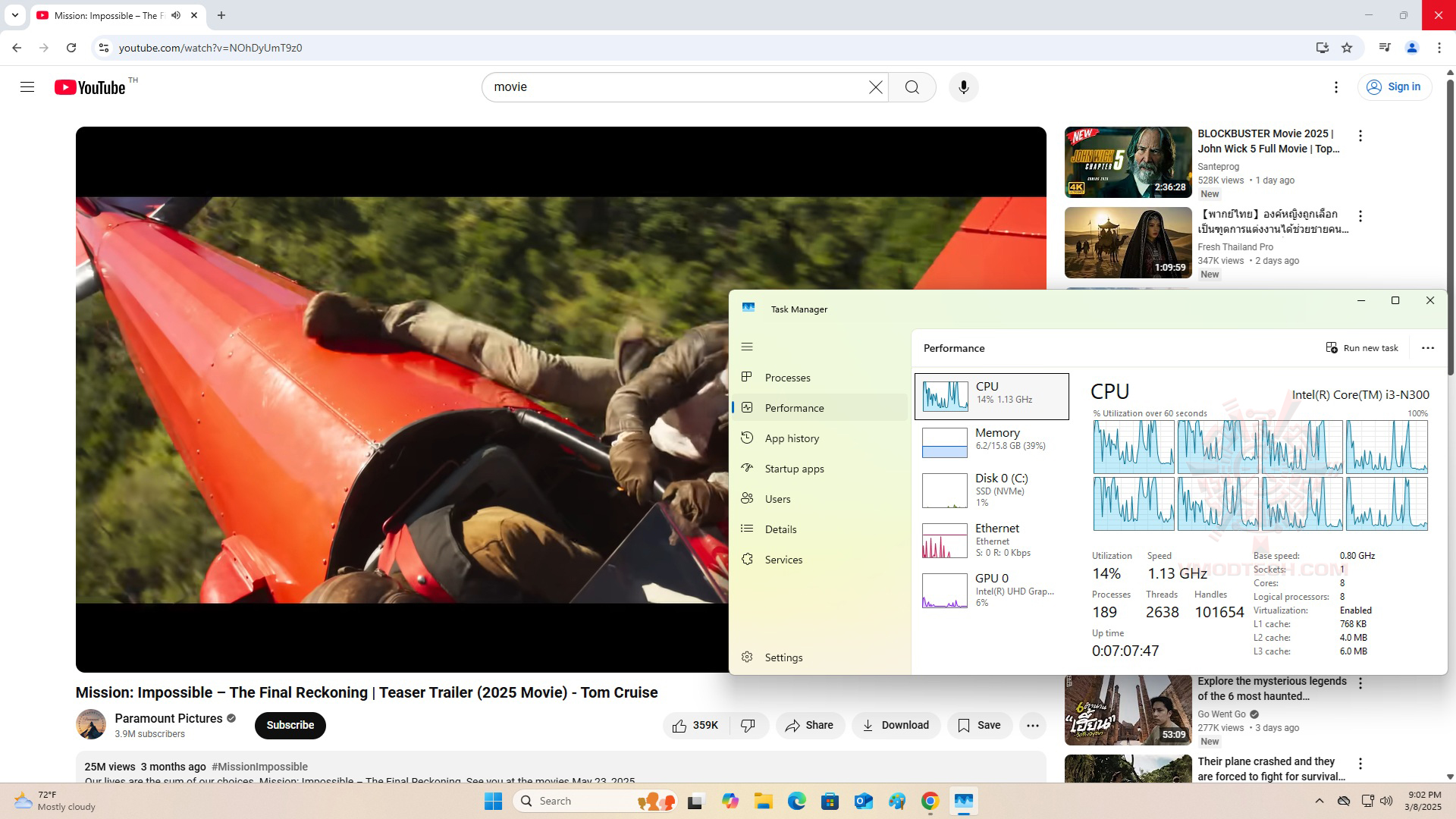Mute the tab using speaker icon
Viewport: 1456px width, 819px height.
(176, 15)
